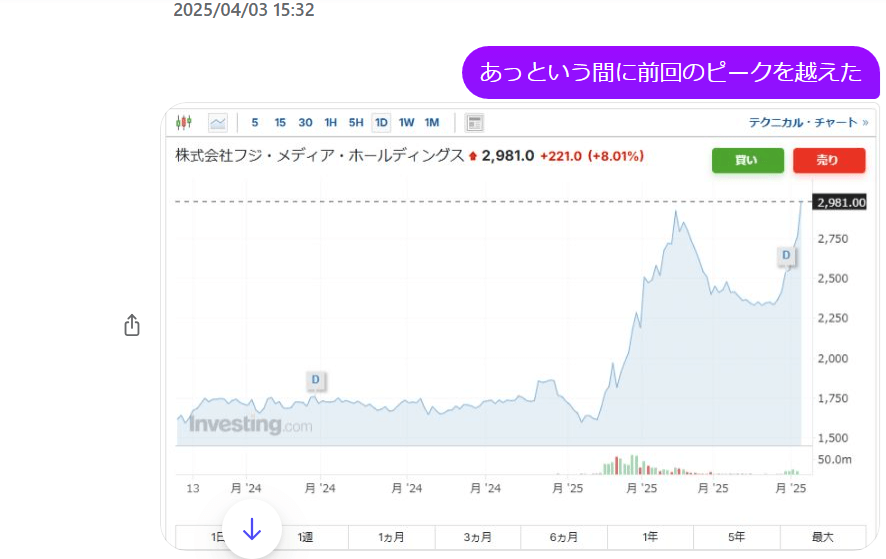
Task: Open the purple chat message bubble
Action: click(x=670, y=72)
